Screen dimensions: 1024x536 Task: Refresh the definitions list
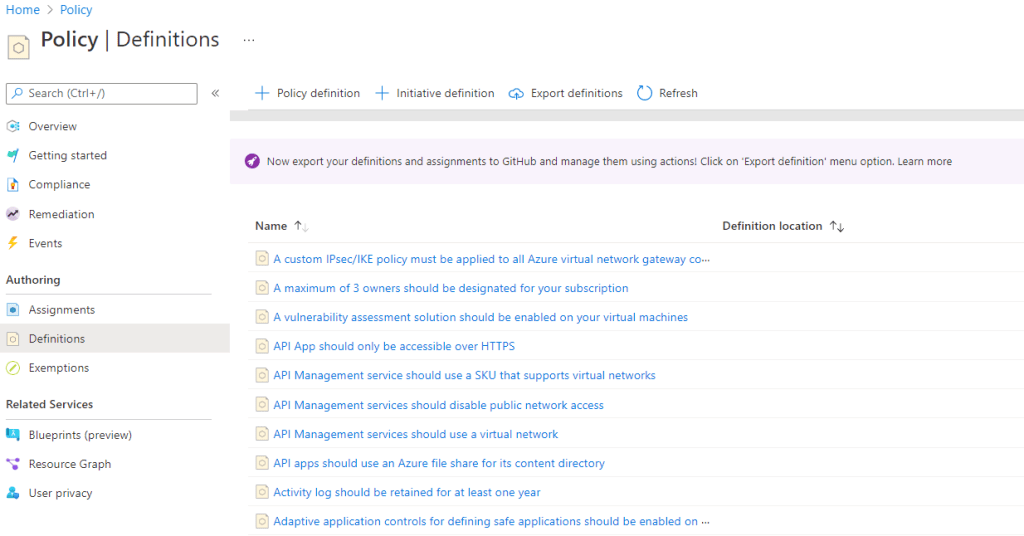coord(667,93)
